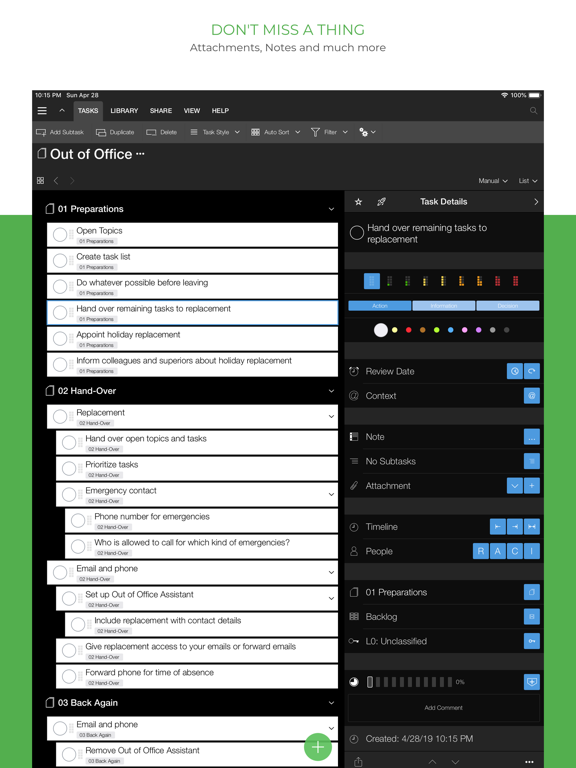Open the SHARE tab
This screenshot has height=768, width=576.
pos(161,111)
